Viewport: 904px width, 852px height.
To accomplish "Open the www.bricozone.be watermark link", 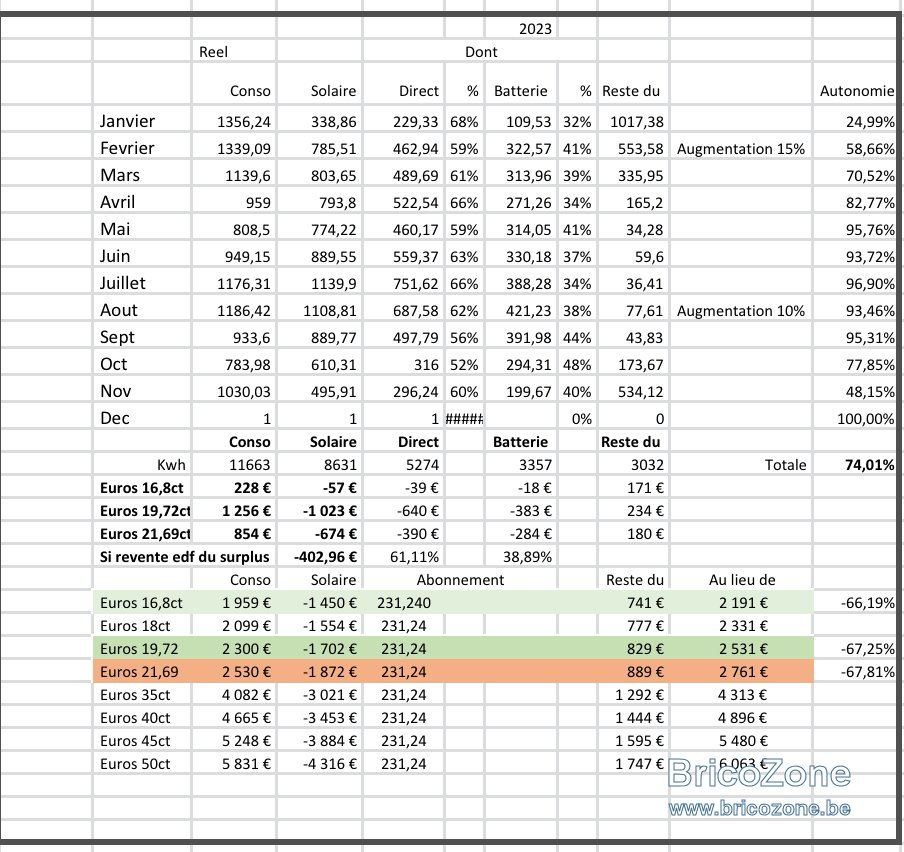I will click(x=759, y=808).
